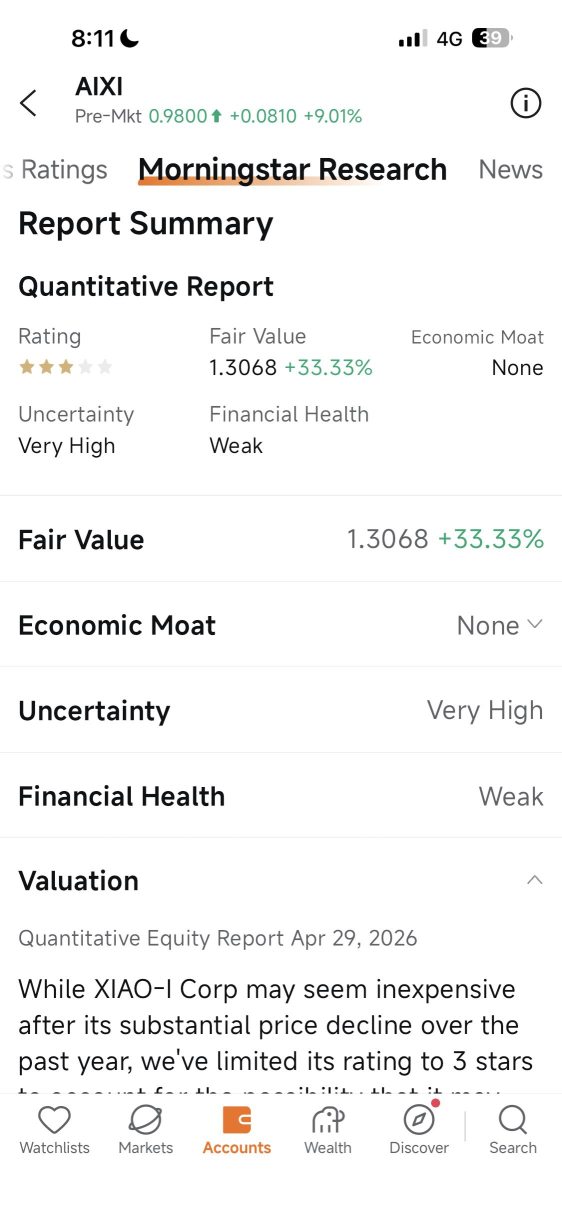The image size is (562, 1218).
Task: Open the info circle icon
Action: click(x=525, y=102)
